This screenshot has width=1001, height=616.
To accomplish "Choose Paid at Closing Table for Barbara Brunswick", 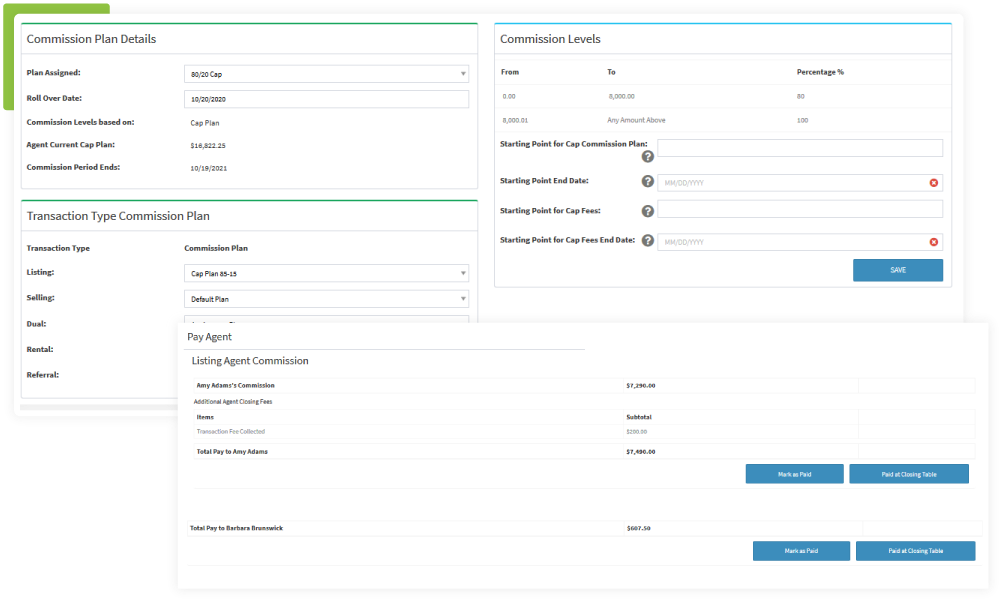I will coord(914,550).
